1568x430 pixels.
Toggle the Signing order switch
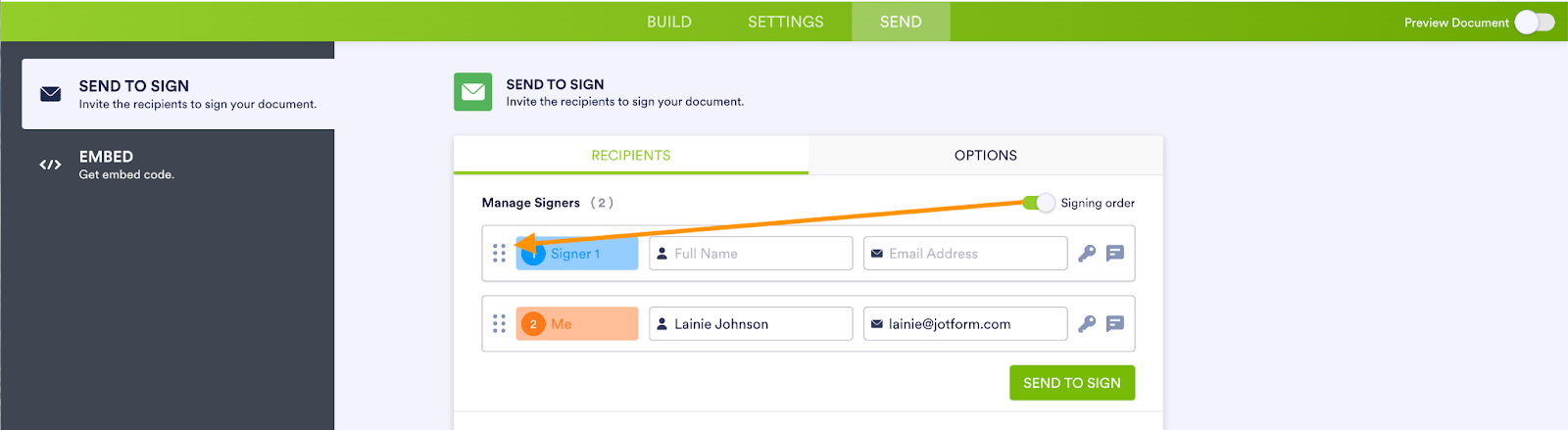pyautogui.click(x=1039, y=203)
